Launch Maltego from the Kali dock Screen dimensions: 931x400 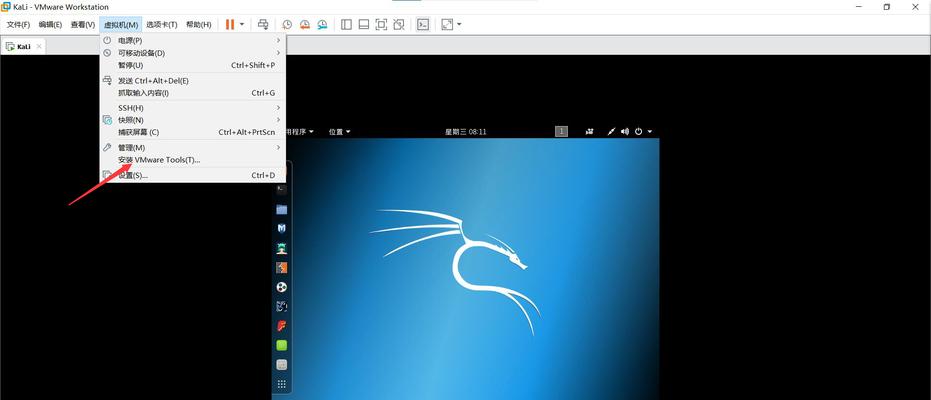coord(281,306)
